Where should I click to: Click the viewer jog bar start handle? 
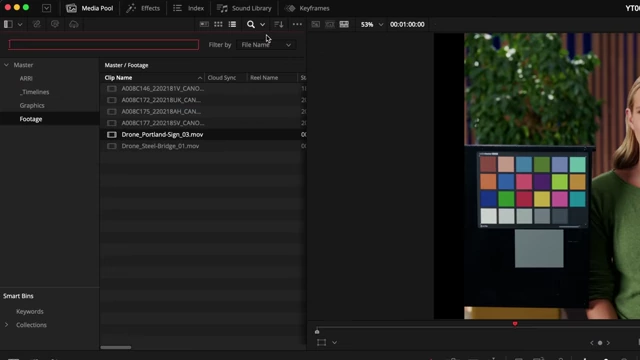click(317, 331)
